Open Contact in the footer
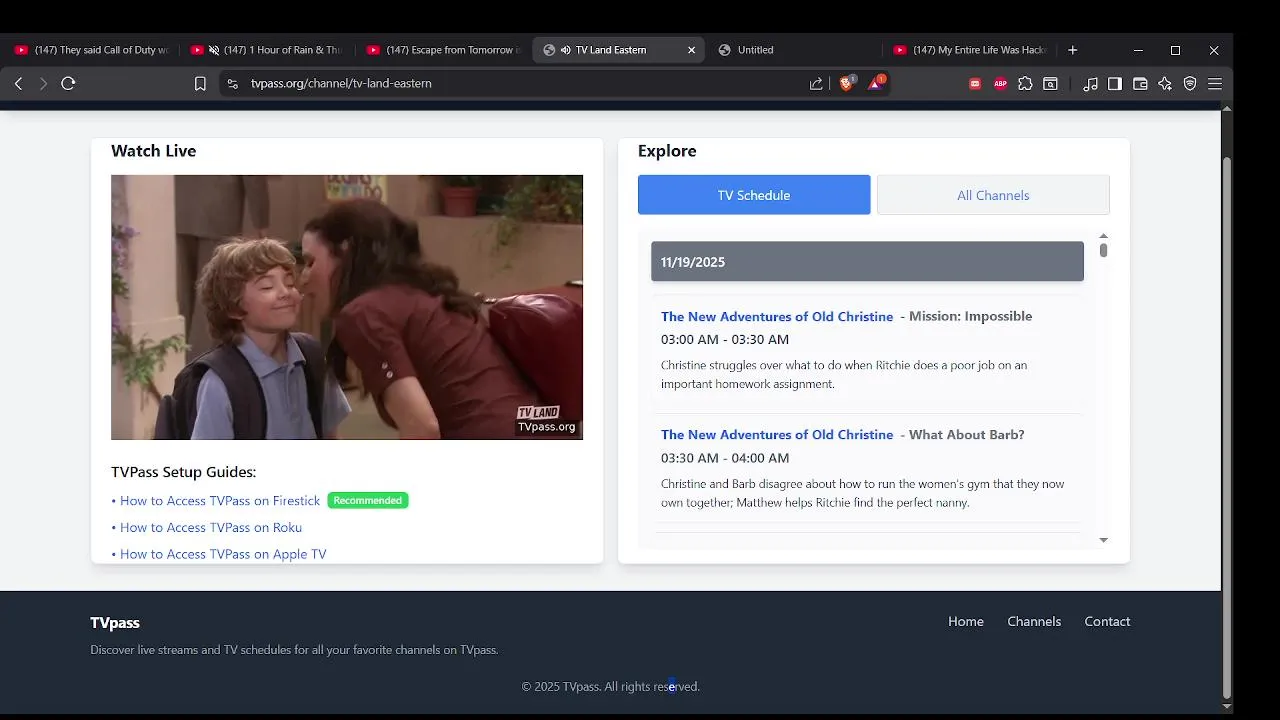Viewport: 1280px width, 720px height. click(x=1107, y=622)
